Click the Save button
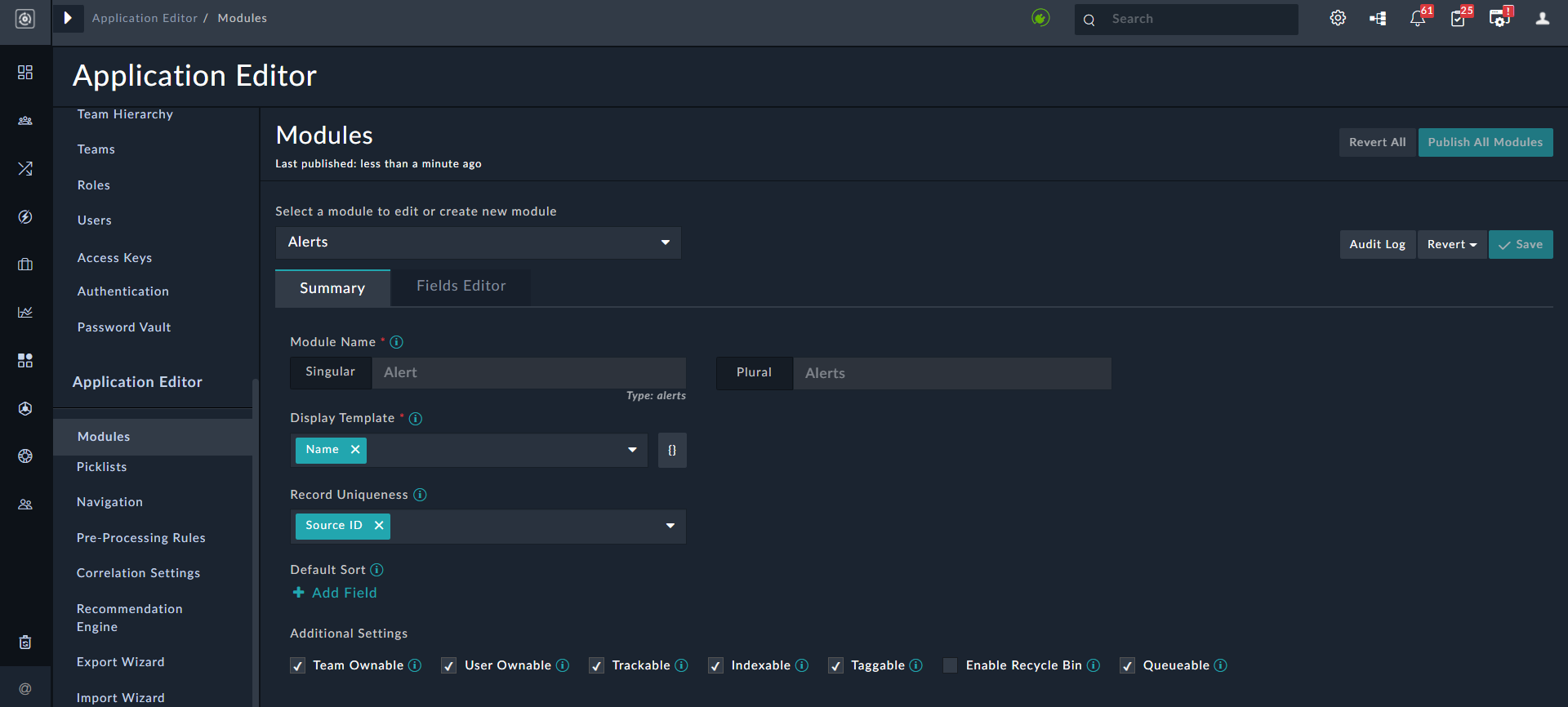Image resolution: width=1568 pixels, height=707 pixels. pos(1521,245)
